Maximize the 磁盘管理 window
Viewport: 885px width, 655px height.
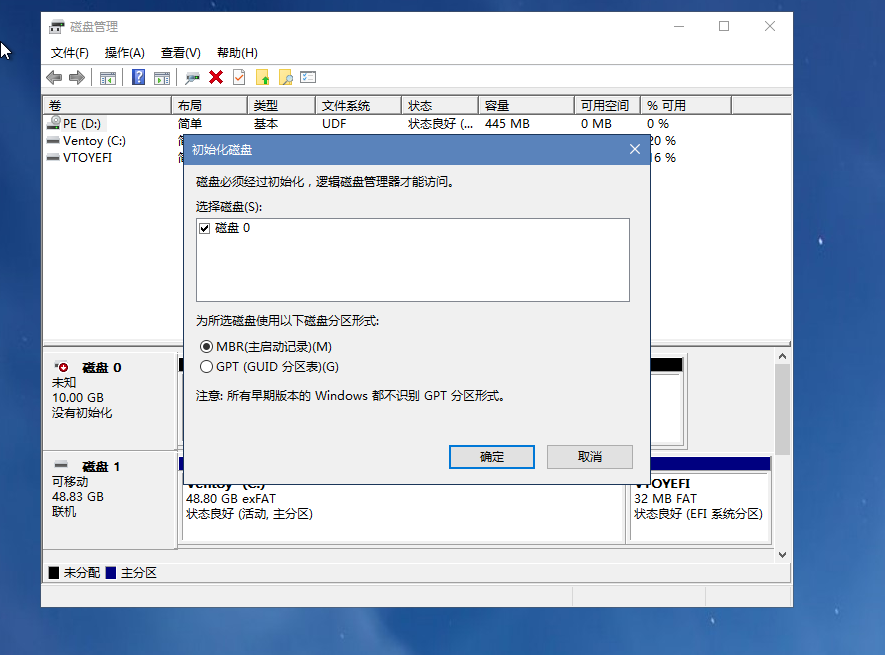[x=724, y=27]
